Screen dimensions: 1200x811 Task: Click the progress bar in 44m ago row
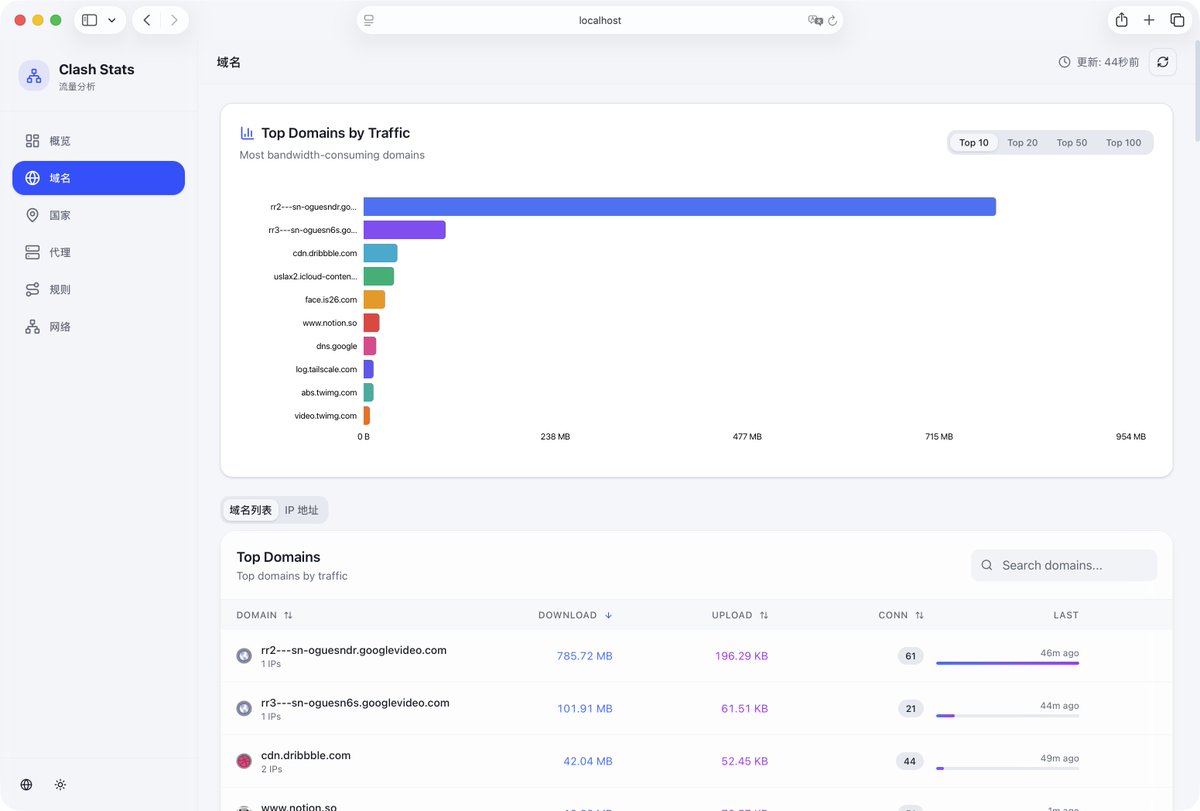(x=1008, y=715)
